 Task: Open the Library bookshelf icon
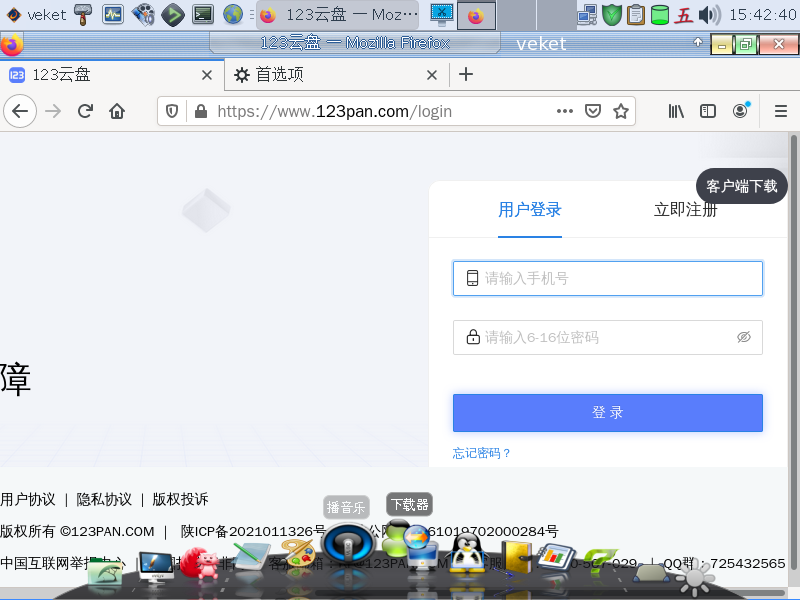point(676,111)
